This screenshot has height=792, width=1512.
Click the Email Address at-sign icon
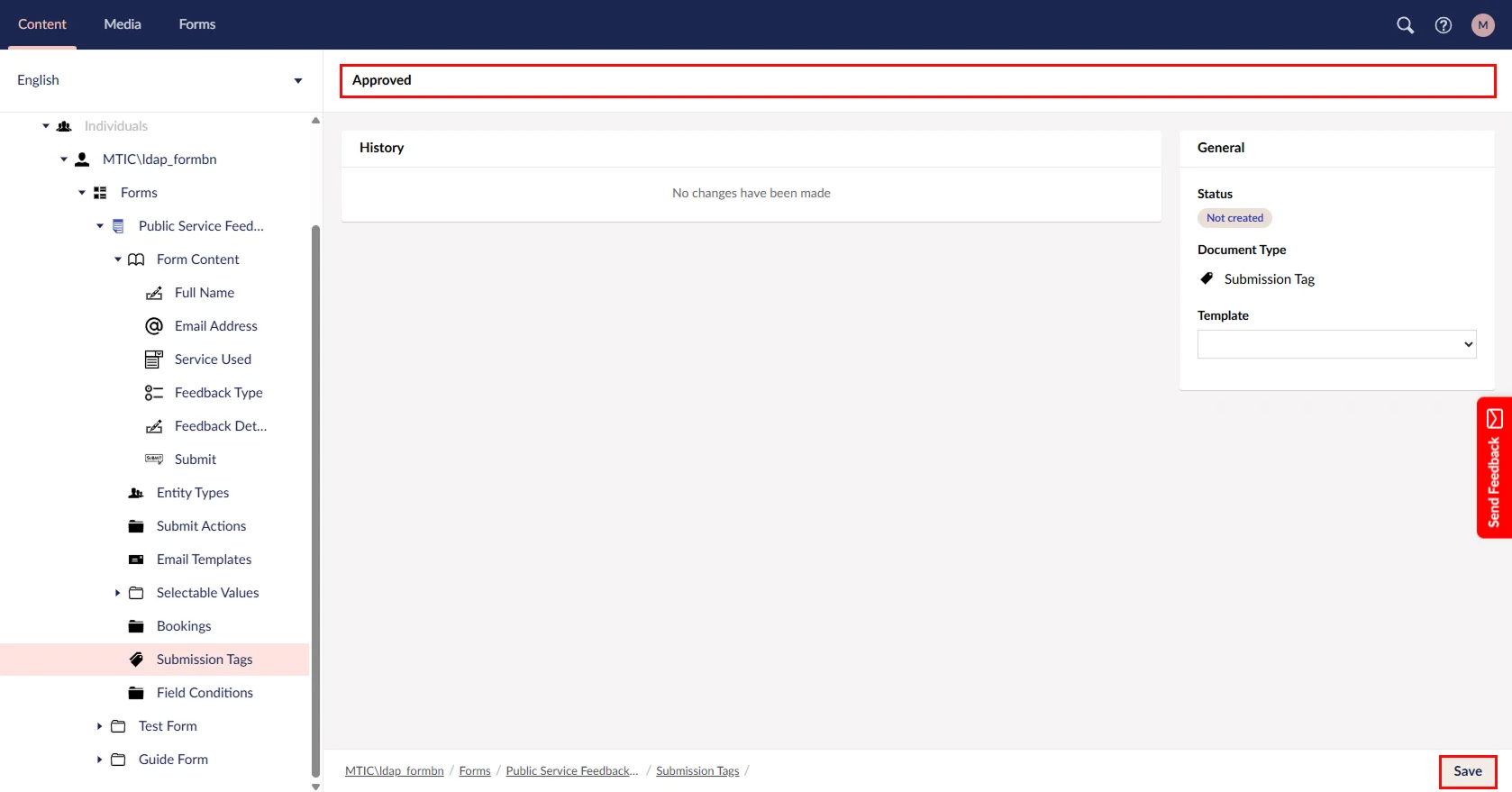[154, 326]
